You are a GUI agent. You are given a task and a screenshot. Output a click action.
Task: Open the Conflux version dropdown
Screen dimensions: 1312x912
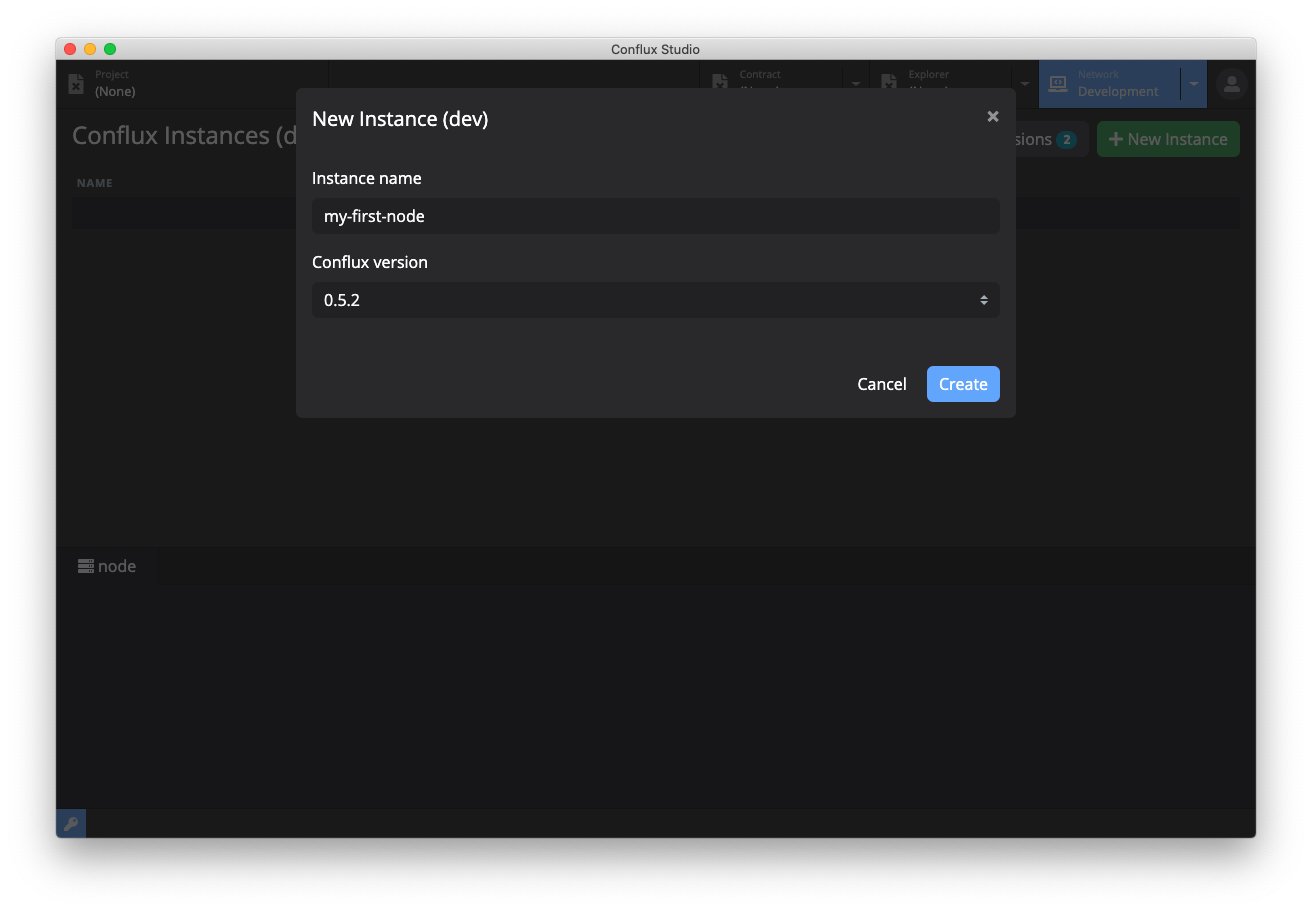(x=656, y=300)
